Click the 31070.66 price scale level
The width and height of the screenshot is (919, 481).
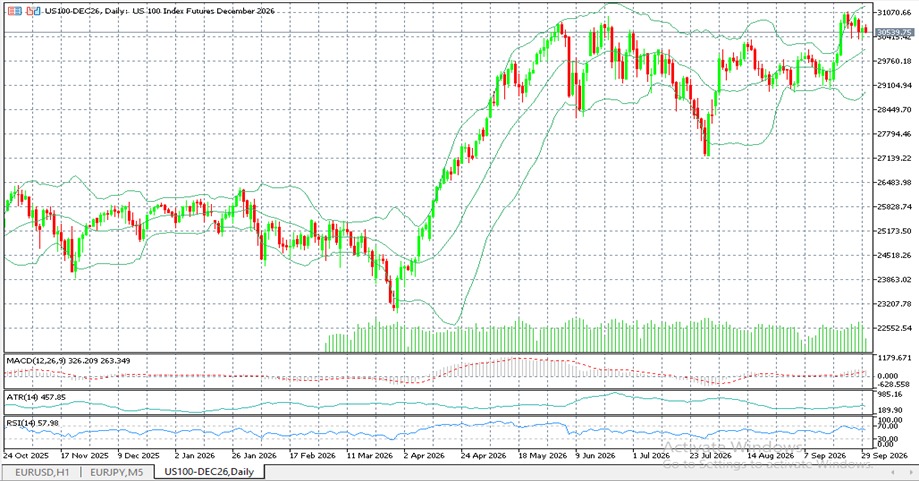[894, 12]
